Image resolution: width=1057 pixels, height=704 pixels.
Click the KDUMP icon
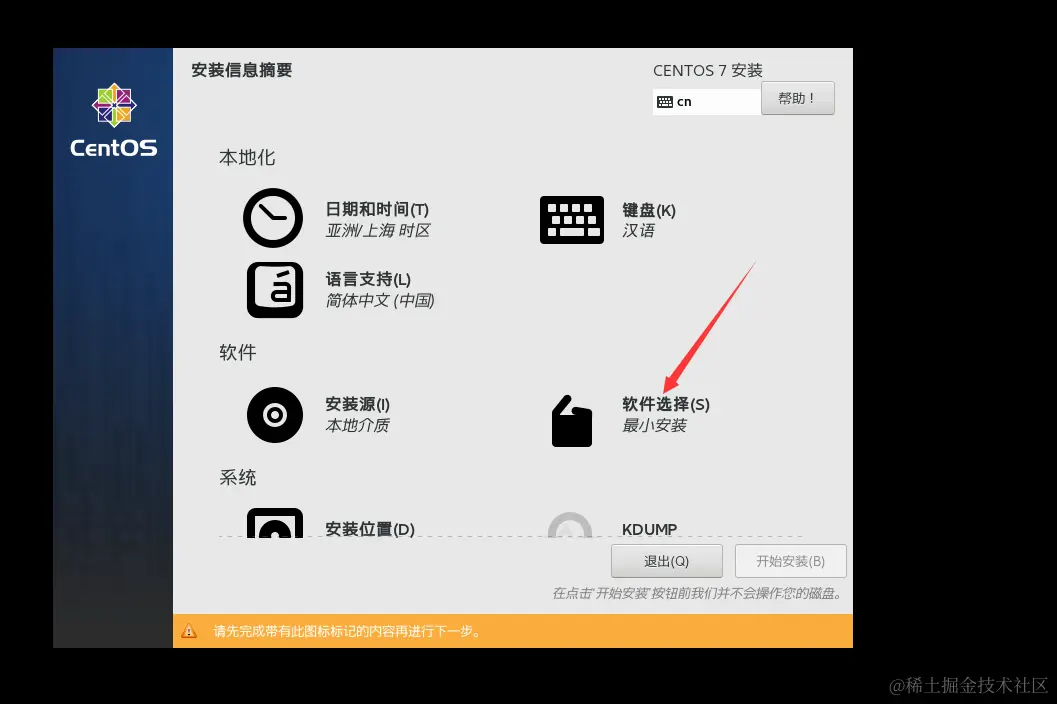(570, 525)
